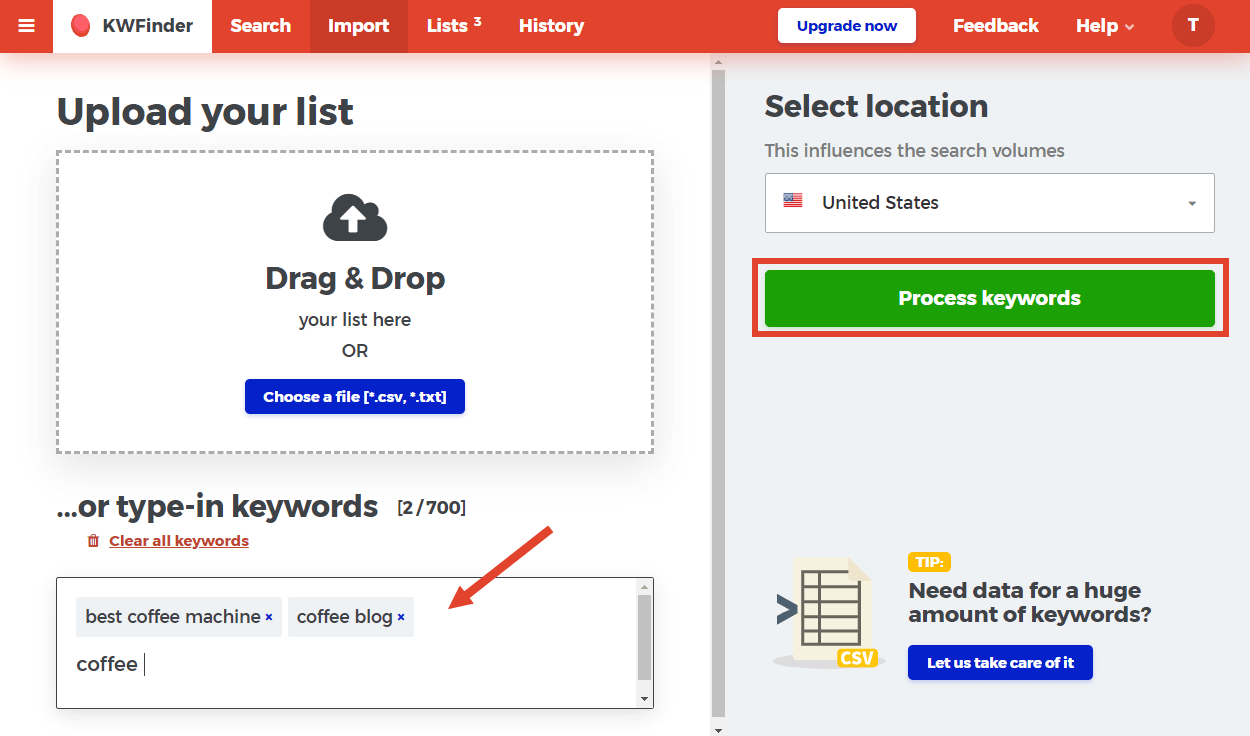Open the Help dropdown menu
Image resolution: width=1250 pixels, height=736 pixels.
1104,26
